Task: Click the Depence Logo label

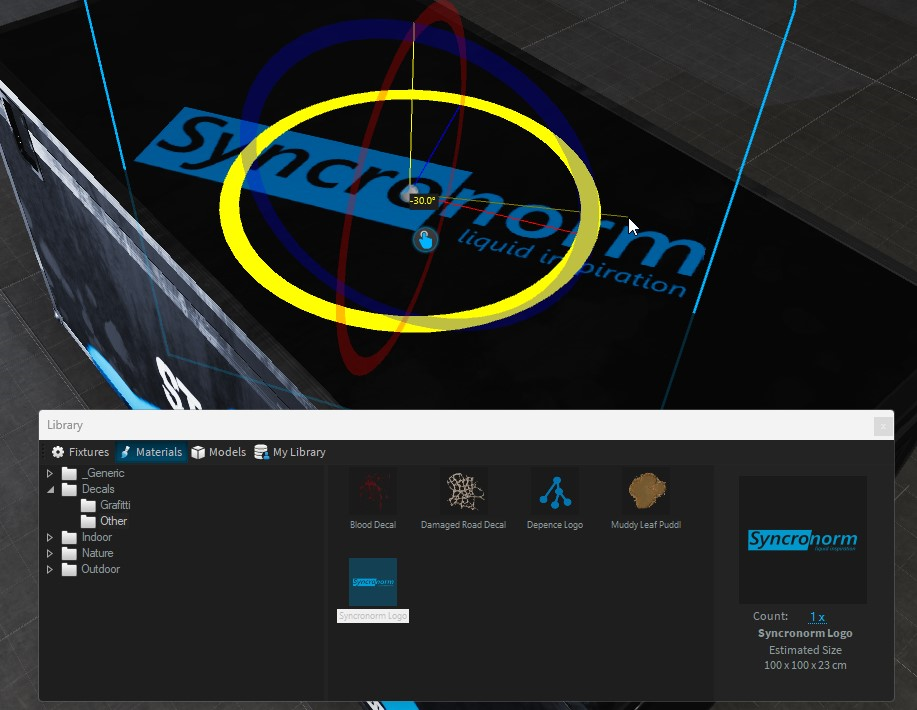Action: point(554,525)
